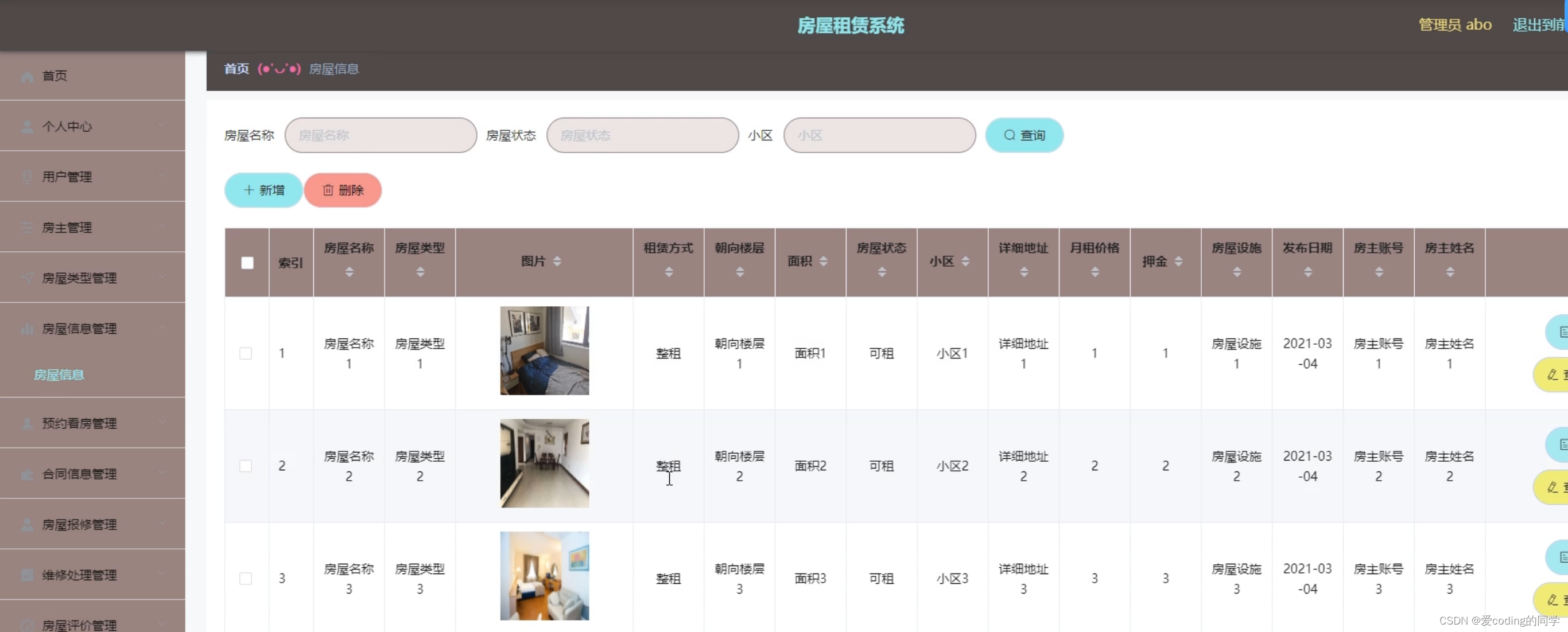Image resolution: width=1568 pixels, height=632 pixels.
Task: Click the sort arrows on 图片 column
Action: click(x=557, y=262)
